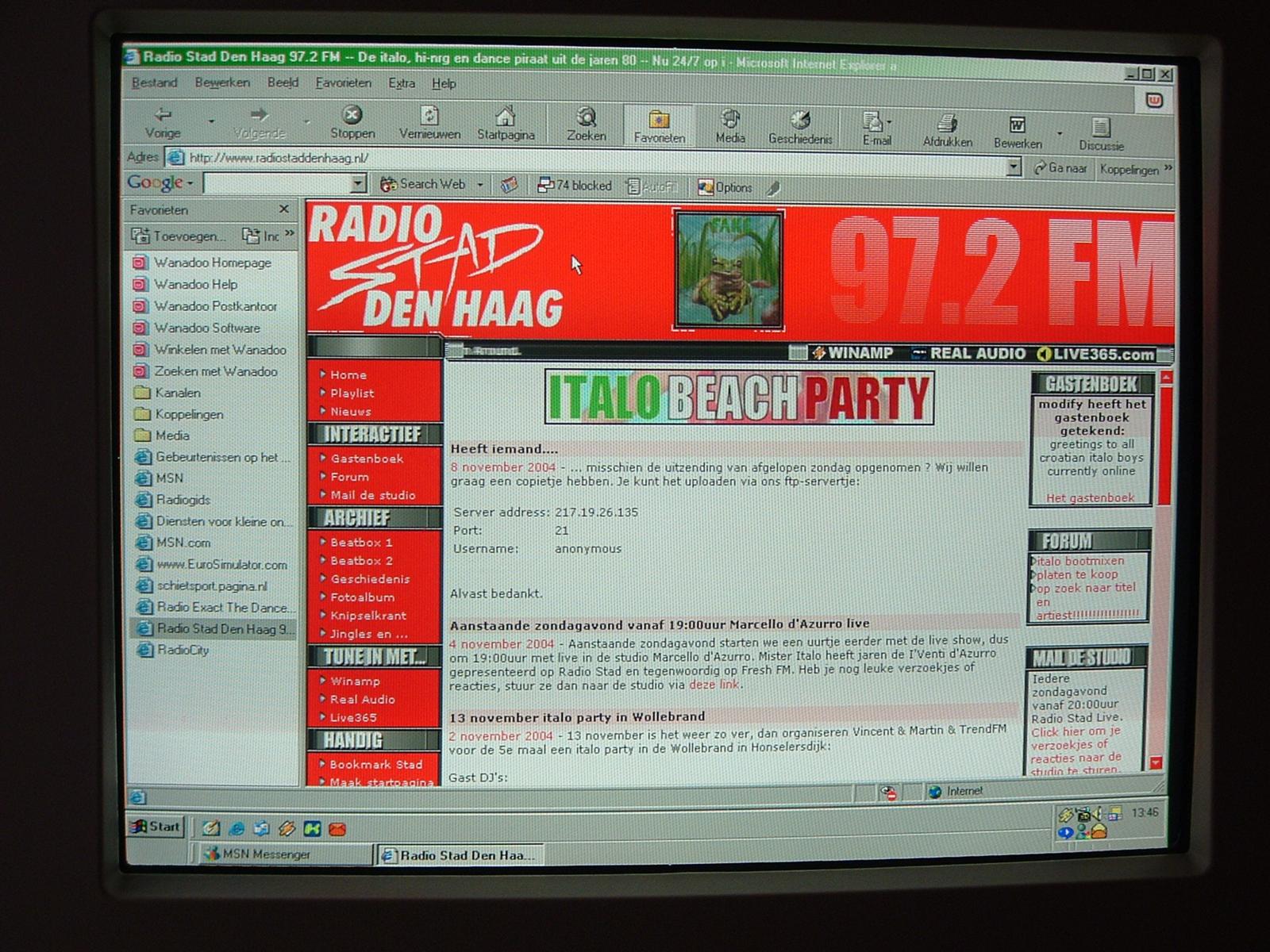Switch to the Radio Stad Den Haa... taskbar button
This screenshot has width=1270, height=952.
pos(460,855)
